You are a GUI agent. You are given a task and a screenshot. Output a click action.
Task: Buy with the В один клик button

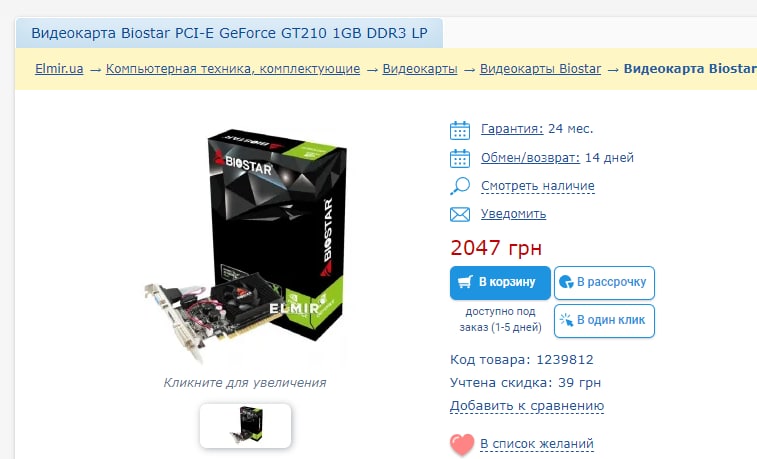point(604,320)
